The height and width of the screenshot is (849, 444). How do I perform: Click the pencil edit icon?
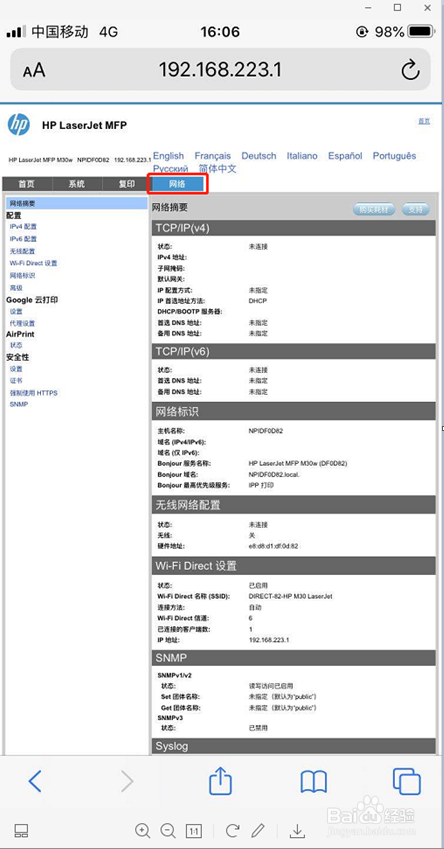258,830
